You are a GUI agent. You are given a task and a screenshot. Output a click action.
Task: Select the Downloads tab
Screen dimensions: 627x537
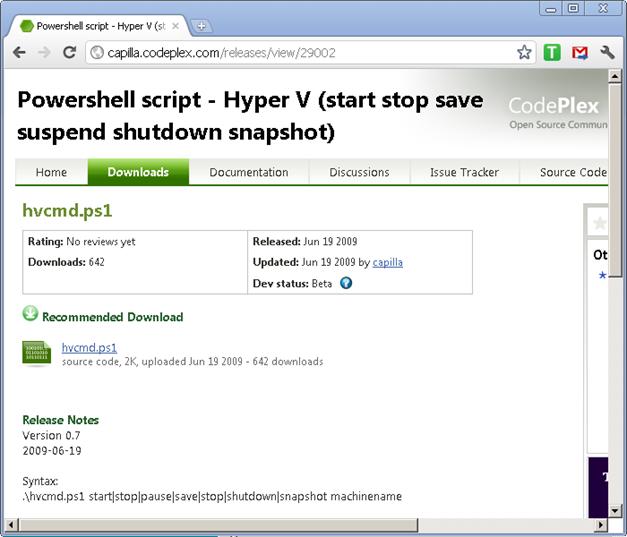click(138, 172)
